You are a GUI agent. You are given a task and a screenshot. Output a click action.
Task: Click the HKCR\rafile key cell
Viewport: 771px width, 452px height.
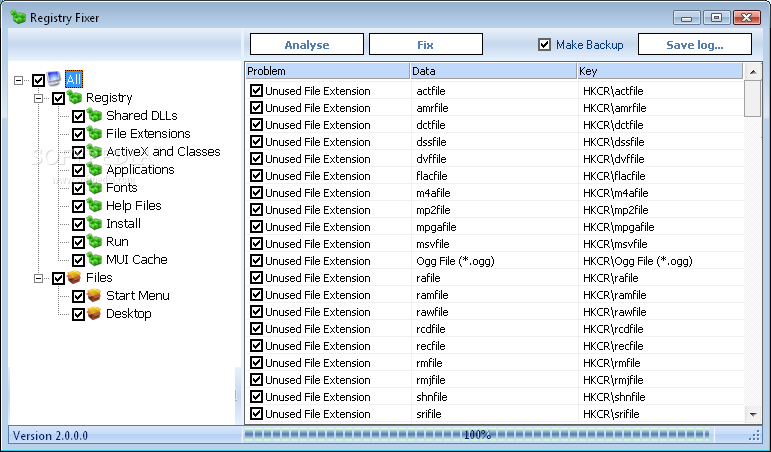(x=611, y=278)
